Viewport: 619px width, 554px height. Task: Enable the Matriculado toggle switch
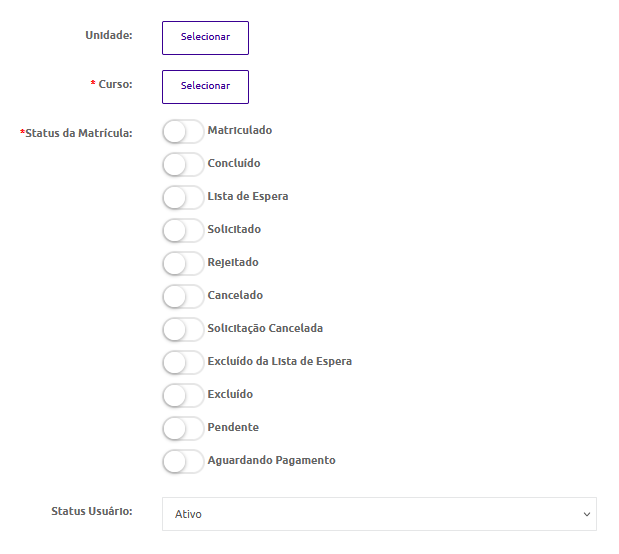[x=183, y=131]
